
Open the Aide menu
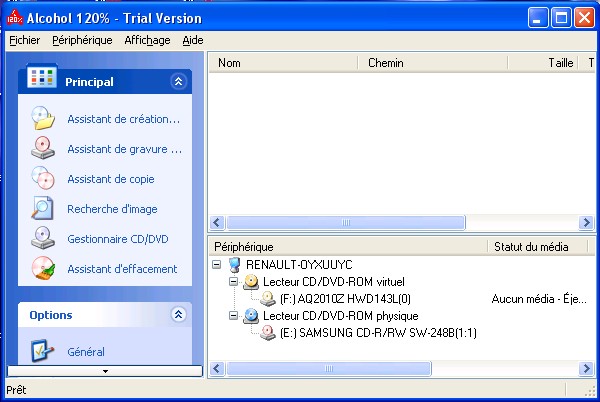pyautogui.click(x=193, y=40)
